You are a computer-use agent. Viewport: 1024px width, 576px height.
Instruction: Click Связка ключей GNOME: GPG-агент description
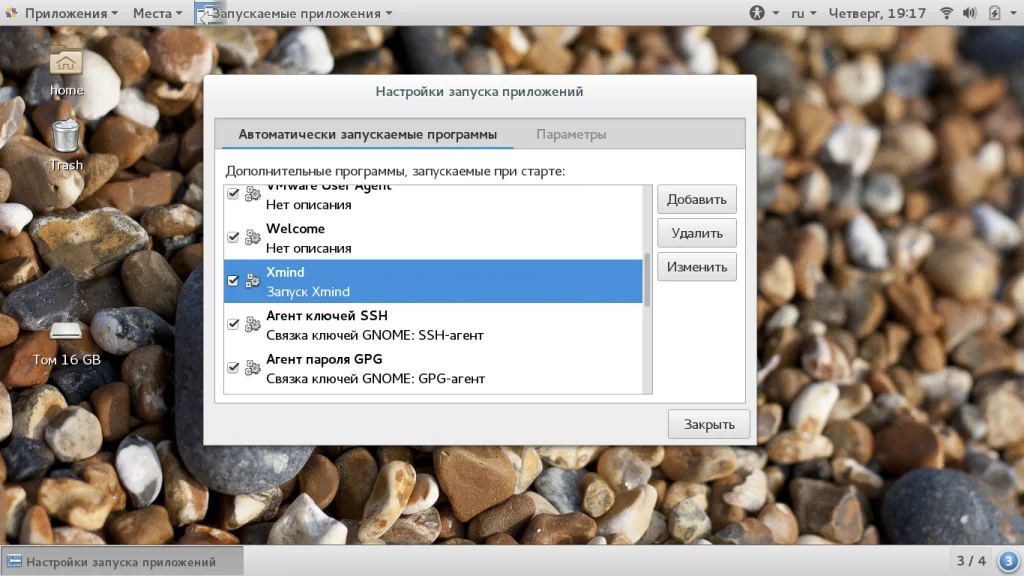pos(376,379)
